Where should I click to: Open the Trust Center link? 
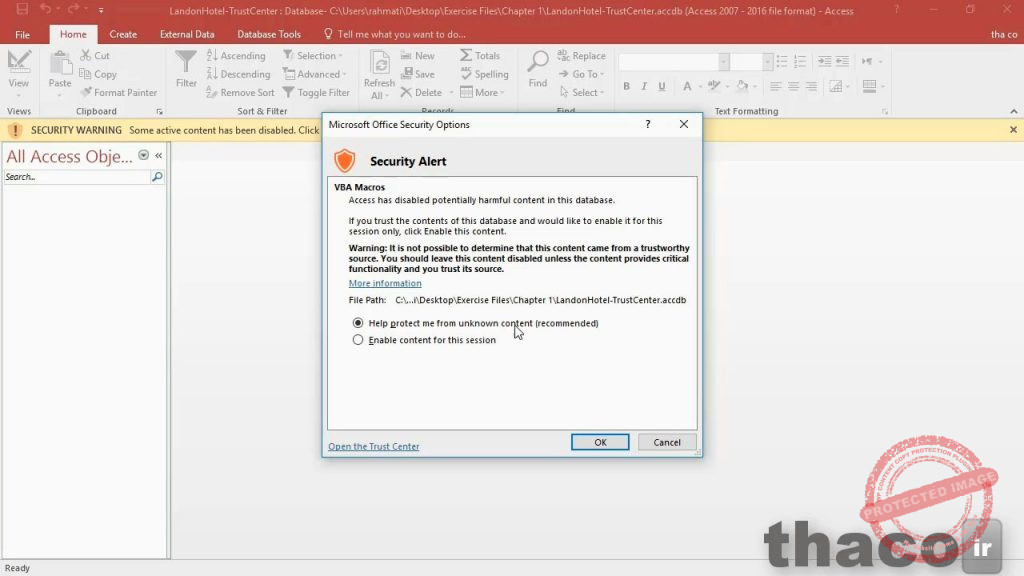tap(374, 447)
